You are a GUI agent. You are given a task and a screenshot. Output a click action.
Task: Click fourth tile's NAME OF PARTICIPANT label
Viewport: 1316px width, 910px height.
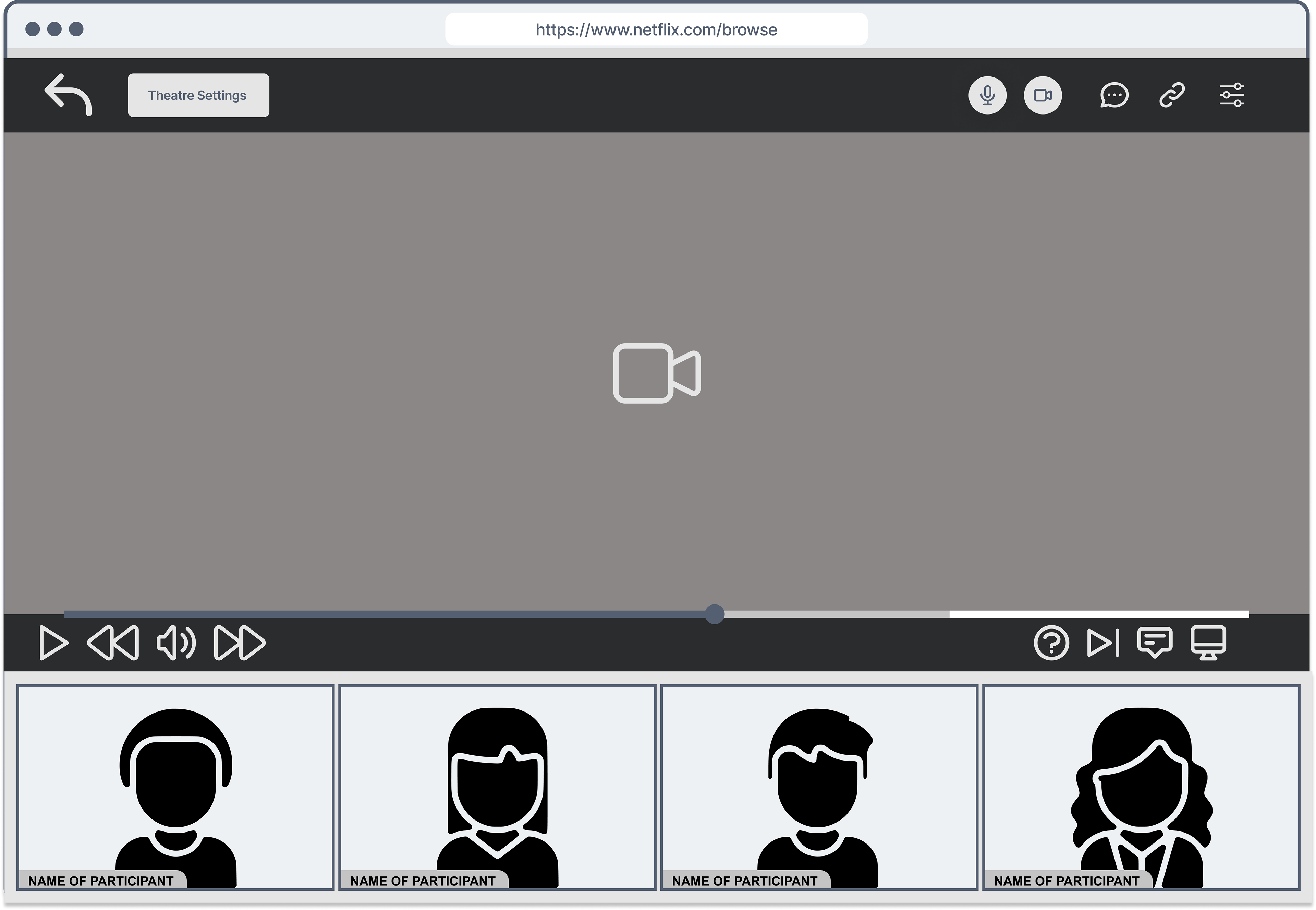point(1067,881)
